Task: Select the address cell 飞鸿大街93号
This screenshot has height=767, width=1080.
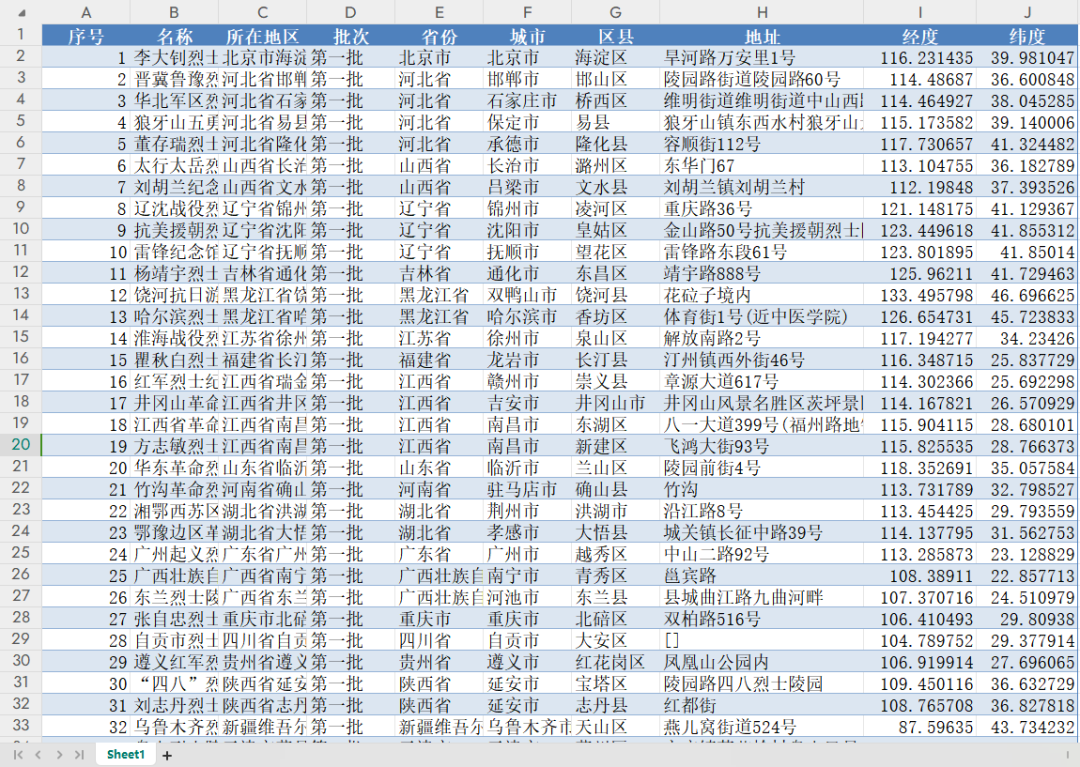Action: [762, 446]
